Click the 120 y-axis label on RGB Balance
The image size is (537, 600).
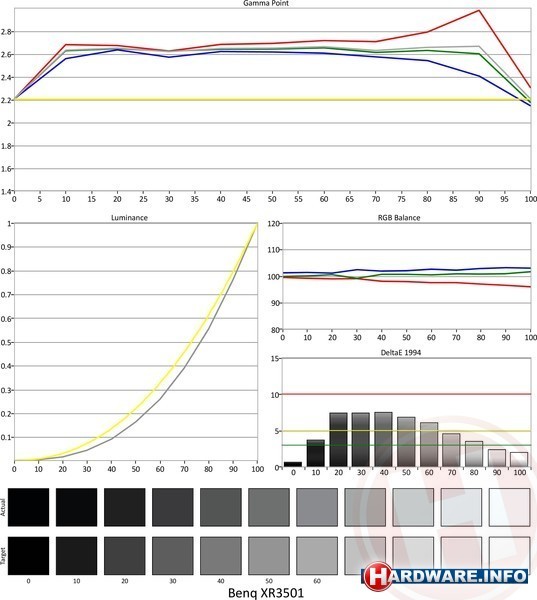275,223
